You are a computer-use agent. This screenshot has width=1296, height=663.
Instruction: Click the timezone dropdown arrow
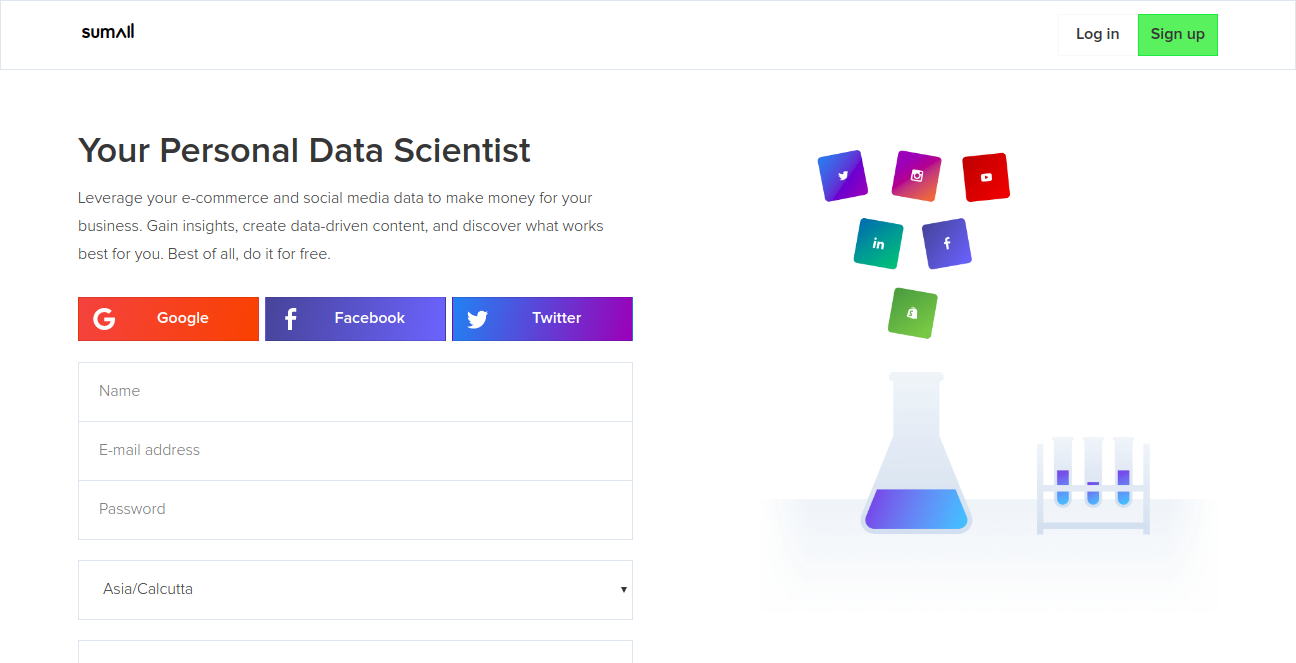coord(623,589)
